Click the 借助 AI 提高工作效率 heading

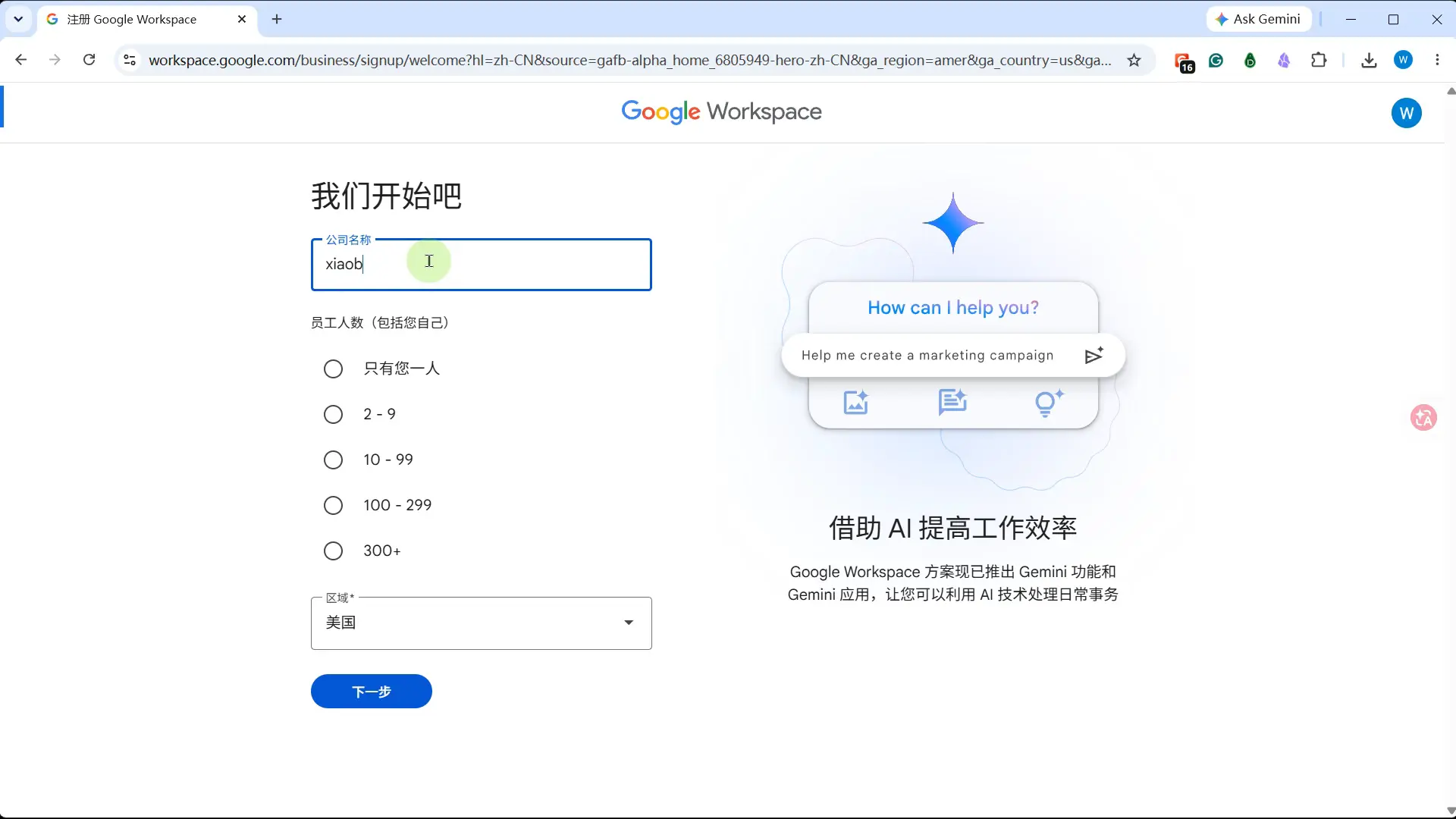pyautogui.click(x=952, y=528)
